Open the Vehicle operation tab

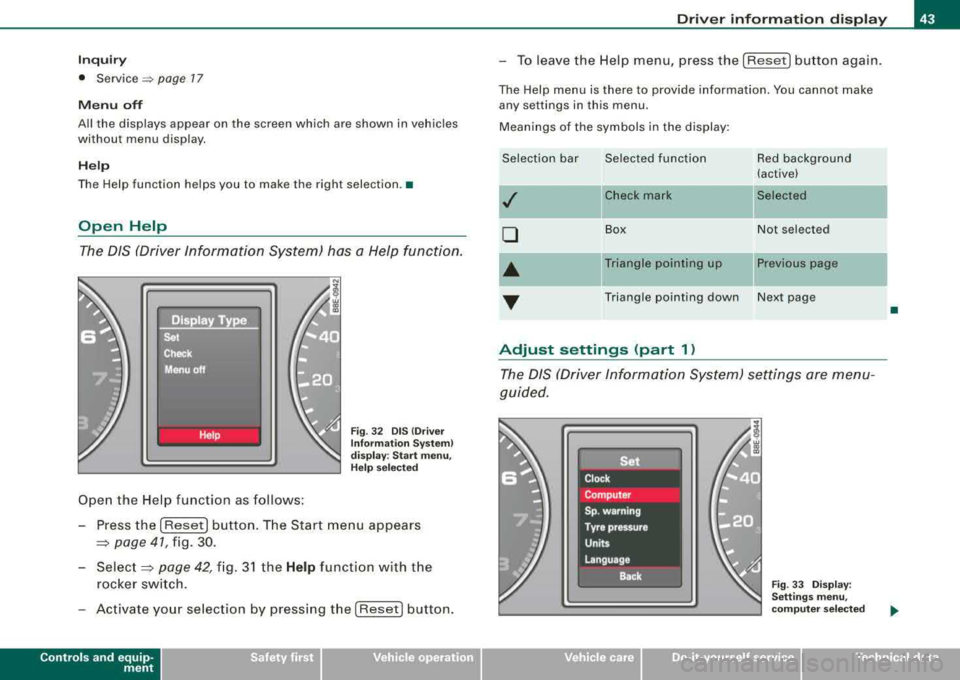pos(402,663)
